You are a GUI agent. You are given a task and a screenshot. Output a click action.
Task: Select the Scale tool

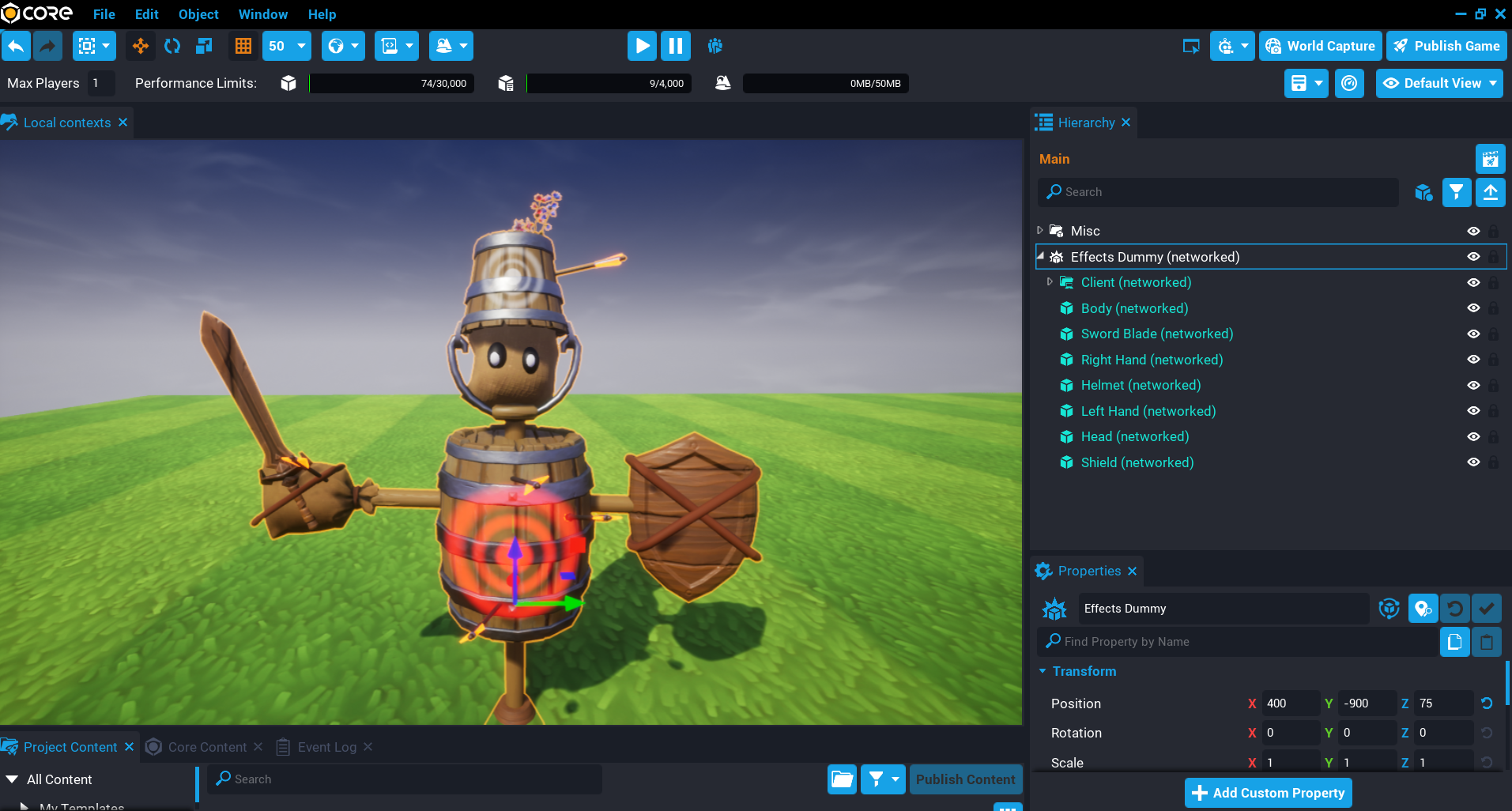tap(204, 46)
